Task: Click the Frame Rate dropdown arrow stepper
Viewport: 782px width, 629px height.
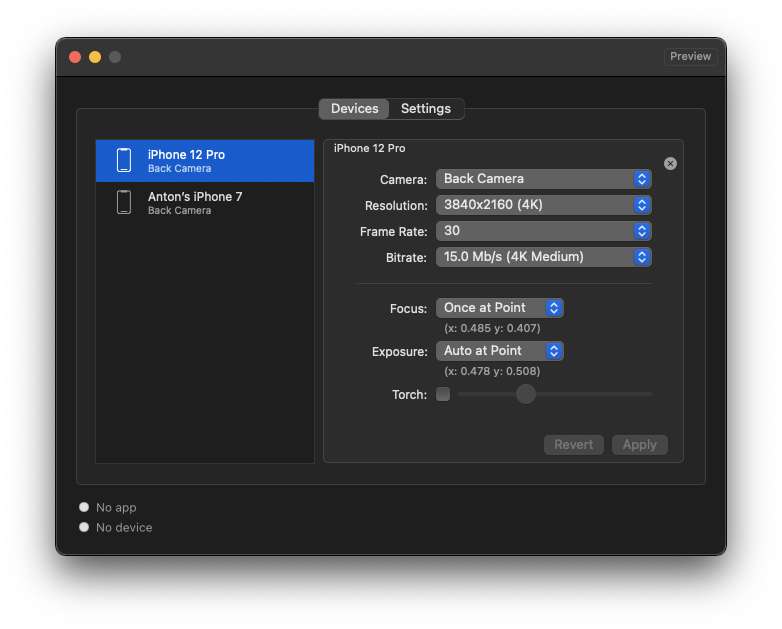Action: (x=642, y=231)
